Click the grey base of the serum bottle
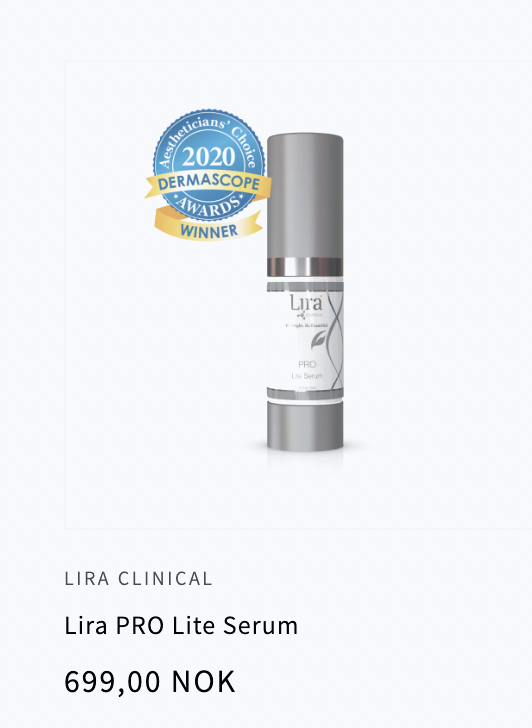The height and width of the screenshot is (728, 532). click(305, 426)
